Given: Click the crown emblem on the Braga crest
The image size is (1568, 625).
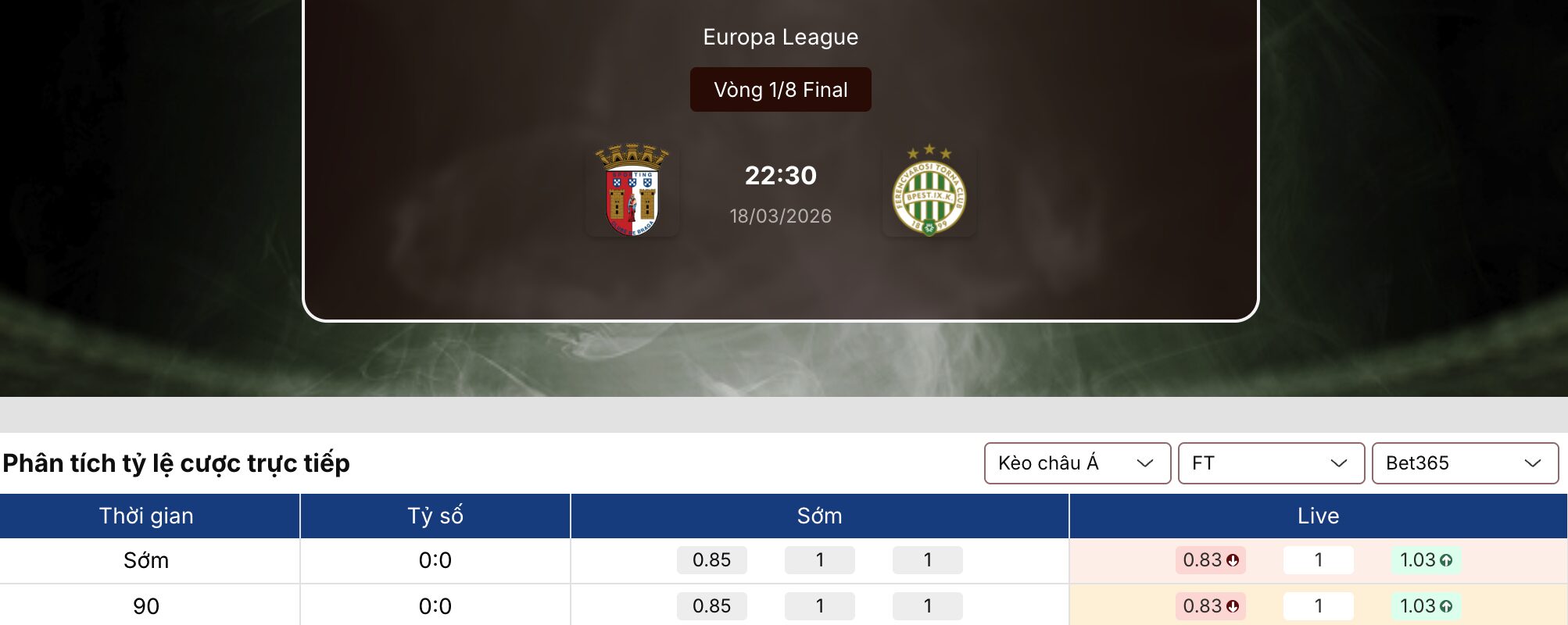Looking at the screenshot, I should pos(632,155).
